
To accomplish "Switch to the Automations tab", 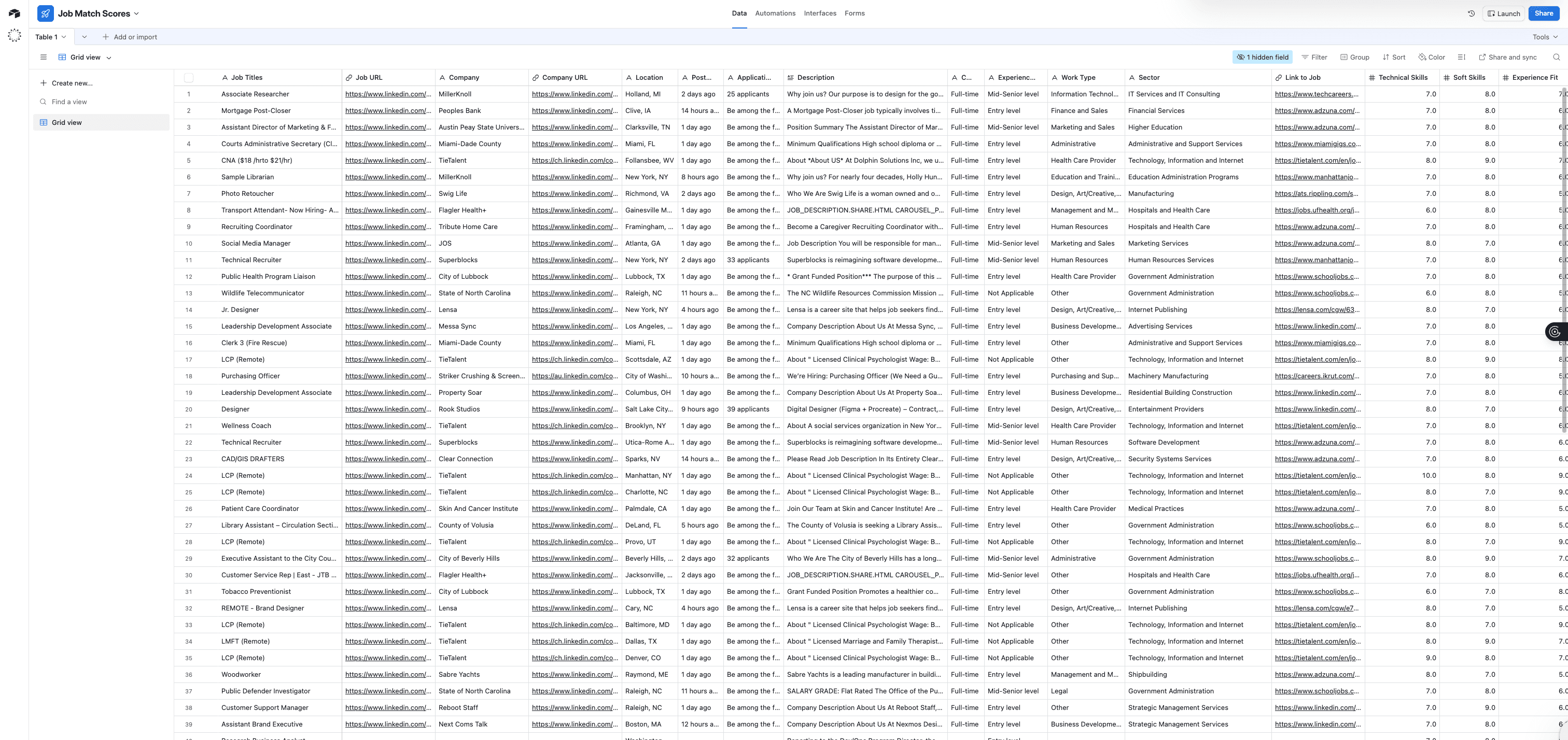I will tap(775, 13).
